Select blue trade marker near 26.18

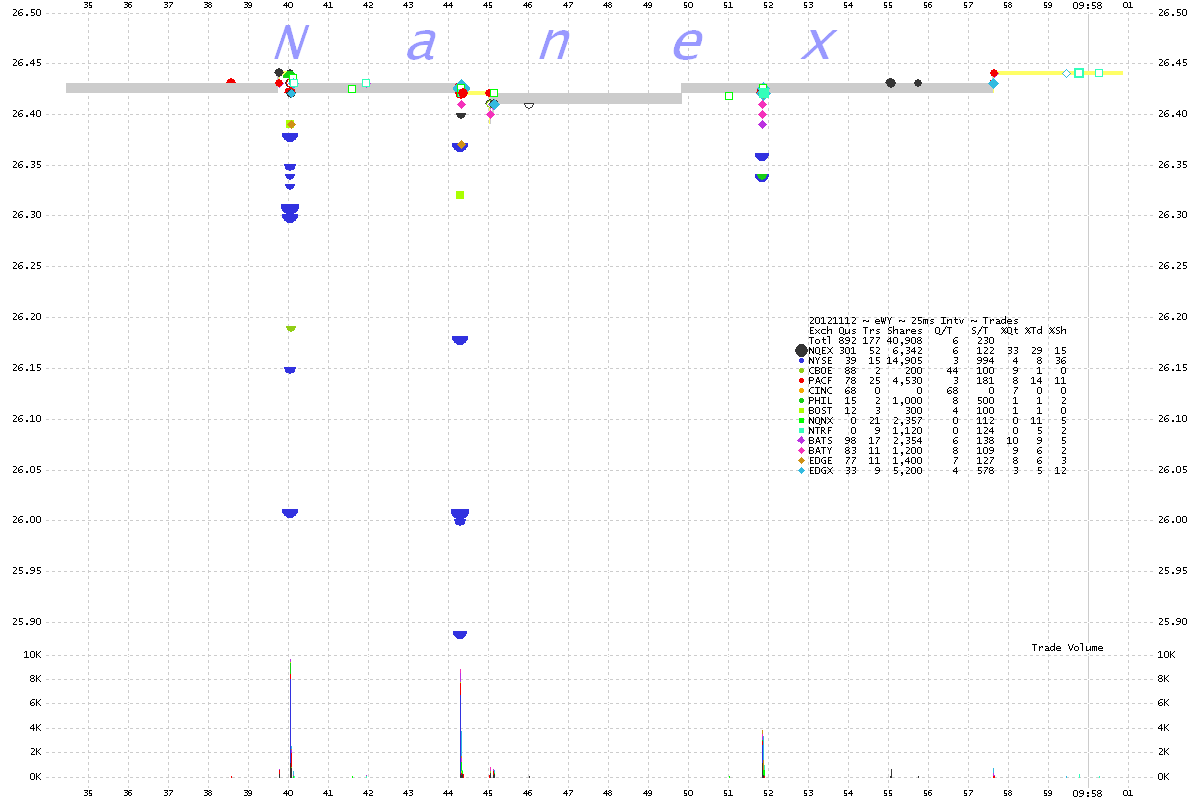click(x=460, y=340)
